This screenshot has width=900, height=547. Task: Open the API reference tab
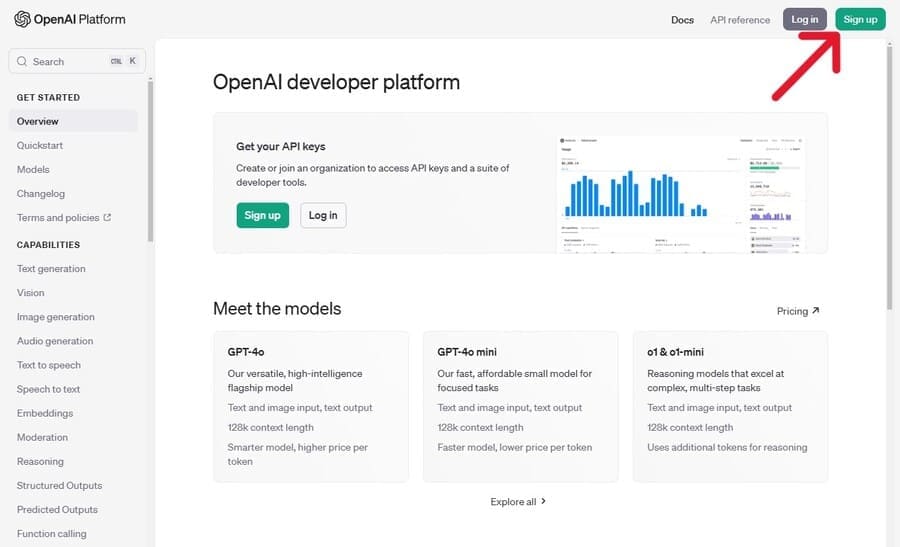740,20
